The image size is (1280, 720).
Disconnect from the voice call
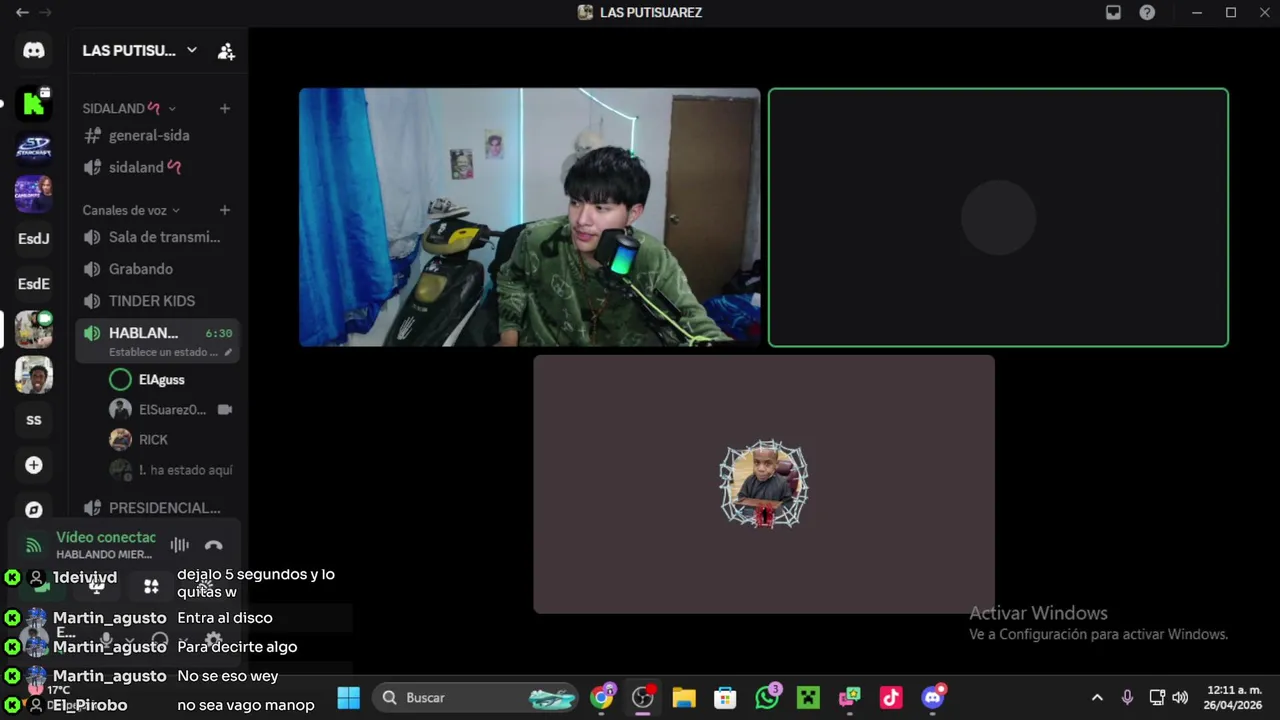click(x=213, y=545)
